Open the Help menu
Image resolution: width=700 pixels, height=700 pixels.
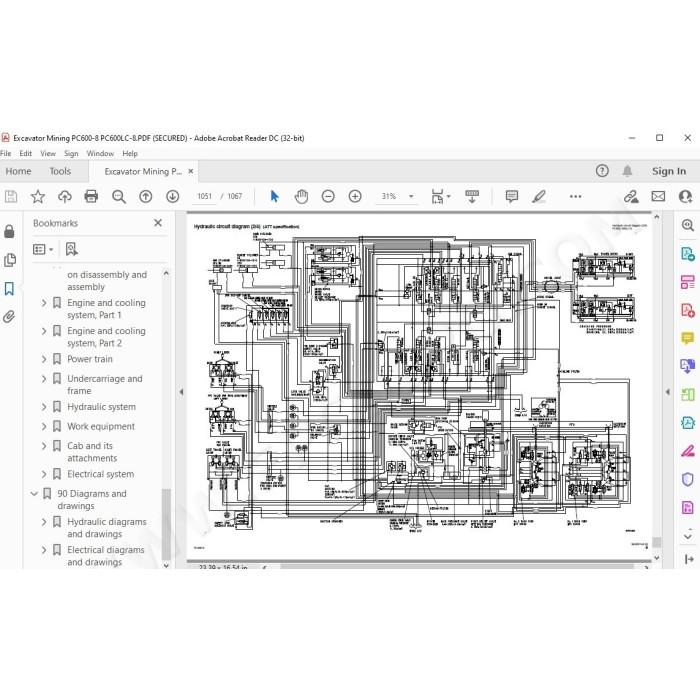click(x=130, y=154)
